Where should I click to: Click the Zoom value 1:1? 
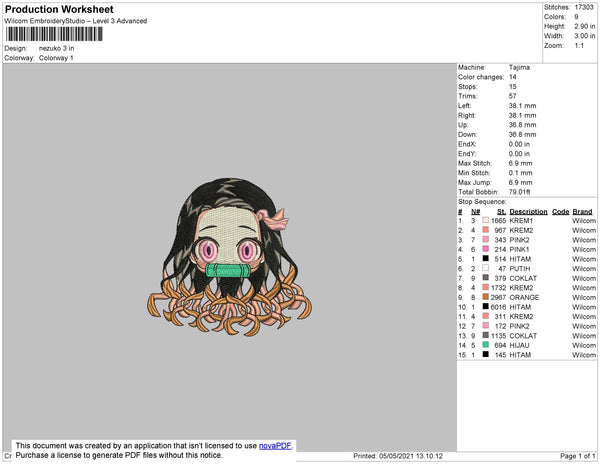579,46
